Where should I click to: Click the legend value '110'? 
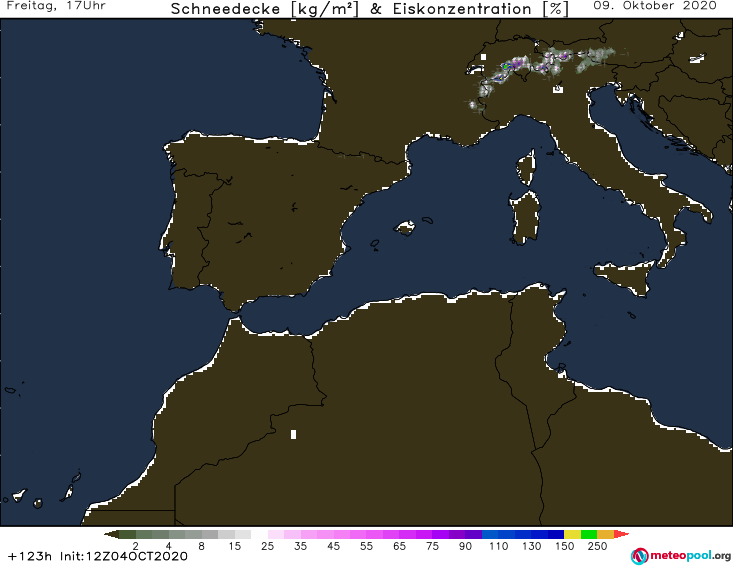(x=498, y=546)
